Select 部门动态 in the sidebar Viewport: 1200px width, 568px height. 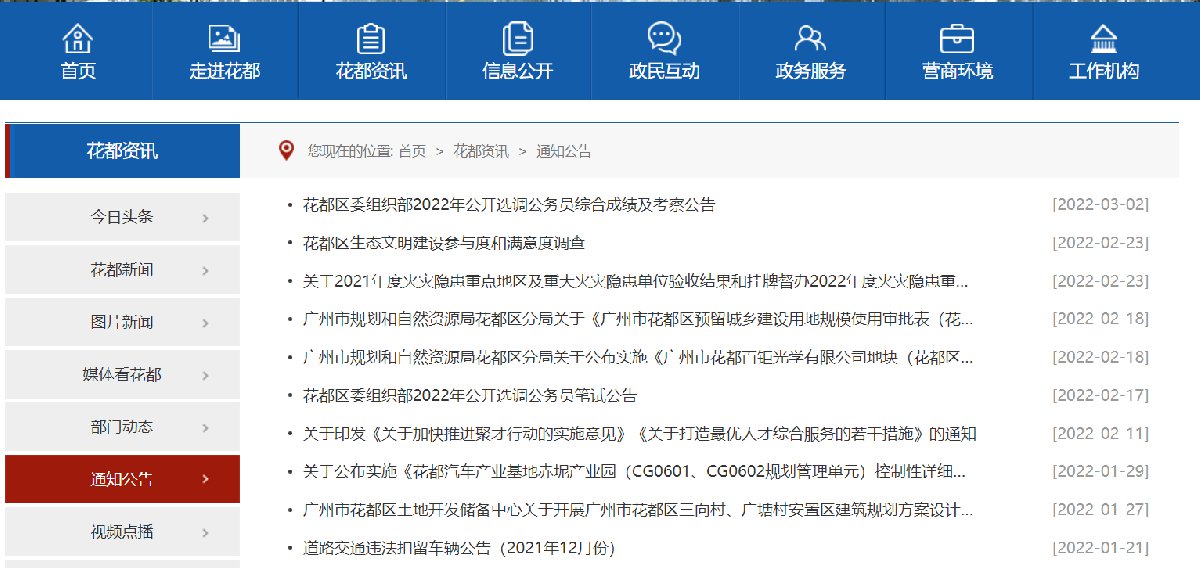click(122, 427)
